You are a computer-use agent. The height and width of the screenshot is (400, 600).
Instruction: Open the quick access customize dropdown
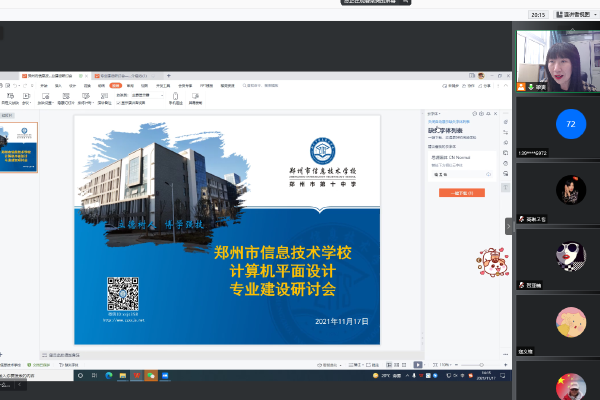pos(33,85)
